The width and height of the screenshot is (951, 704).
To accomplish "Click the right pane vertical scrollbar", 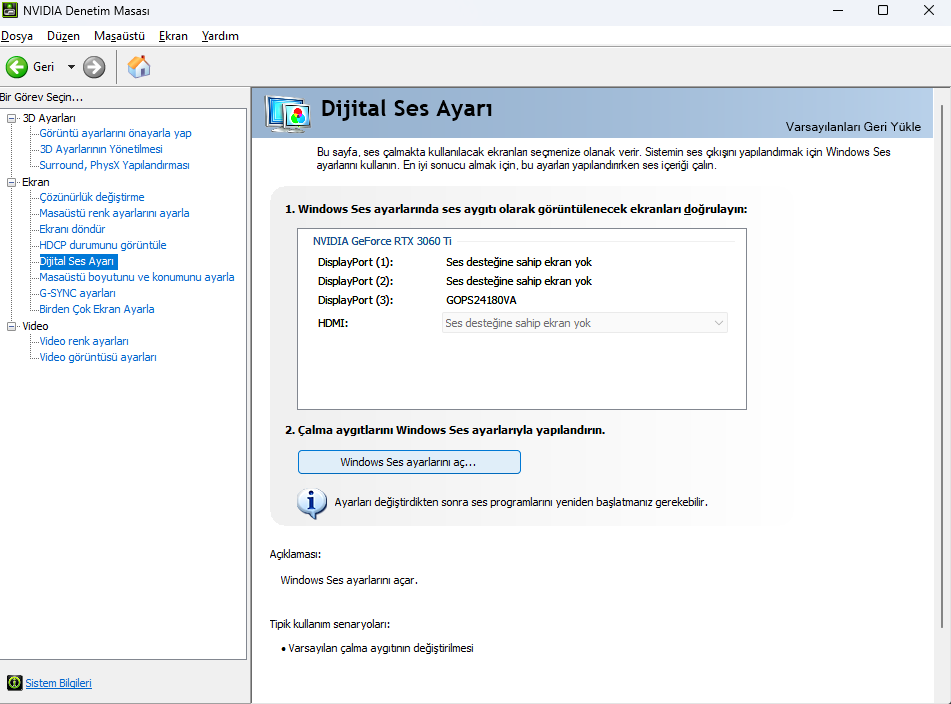I will tap(942, 367).
